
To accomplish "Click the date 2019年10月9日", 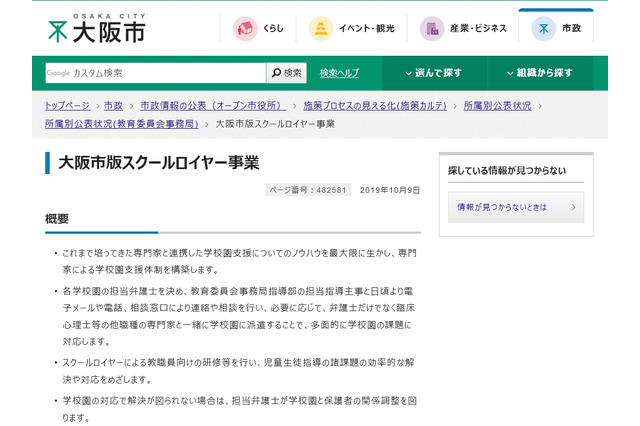I will (390, 190).
